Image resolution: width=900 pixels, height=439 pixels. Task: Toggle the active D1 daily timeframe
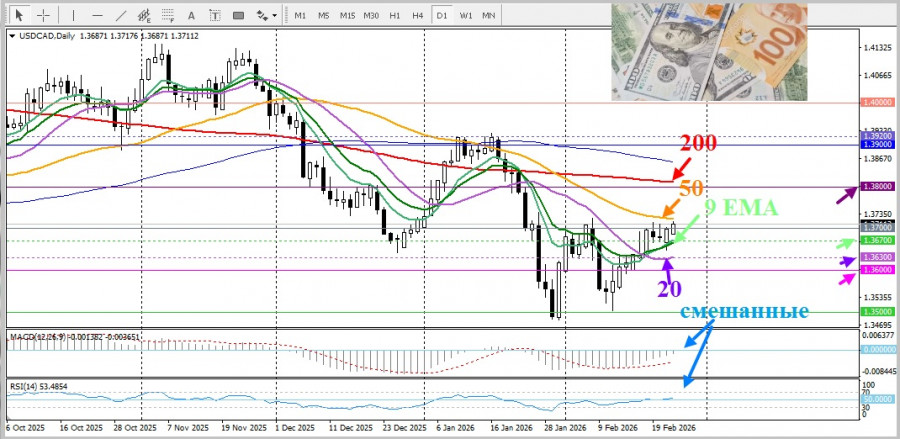(x=441, y=15)
